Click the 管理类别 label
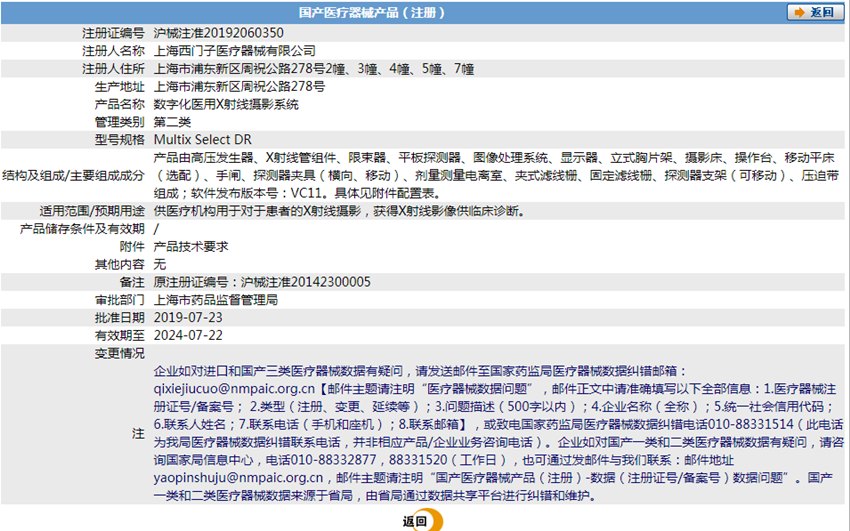 (x=120, y=122)
